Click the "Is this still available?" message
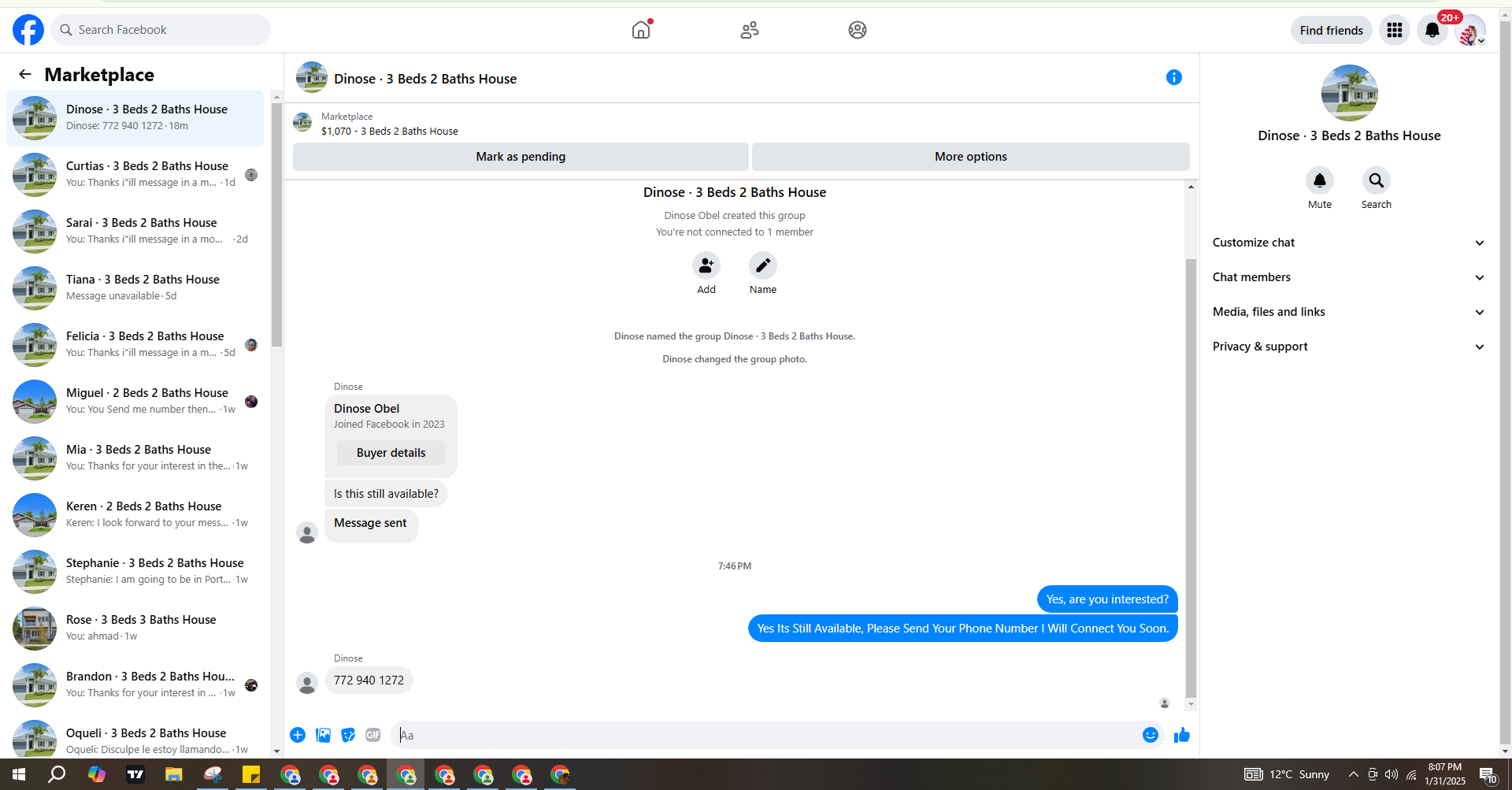 pyautogui.click(x=386, y=494)
